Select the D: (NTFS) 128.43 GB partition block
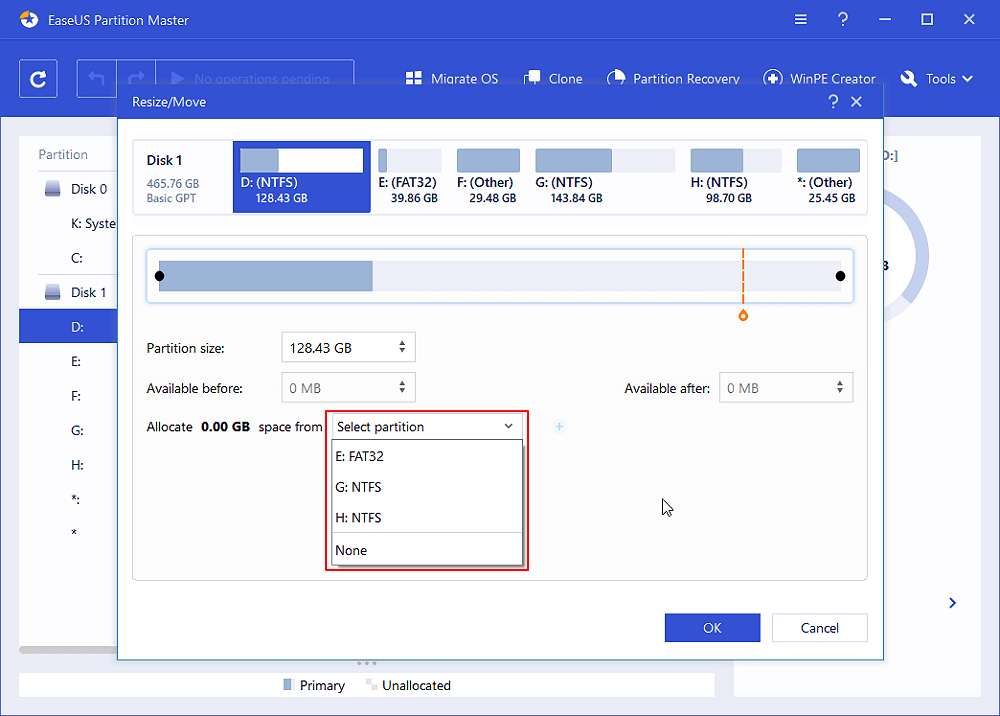The height and width of the screenshot is (716, 1000). click(x=302, y=177)
